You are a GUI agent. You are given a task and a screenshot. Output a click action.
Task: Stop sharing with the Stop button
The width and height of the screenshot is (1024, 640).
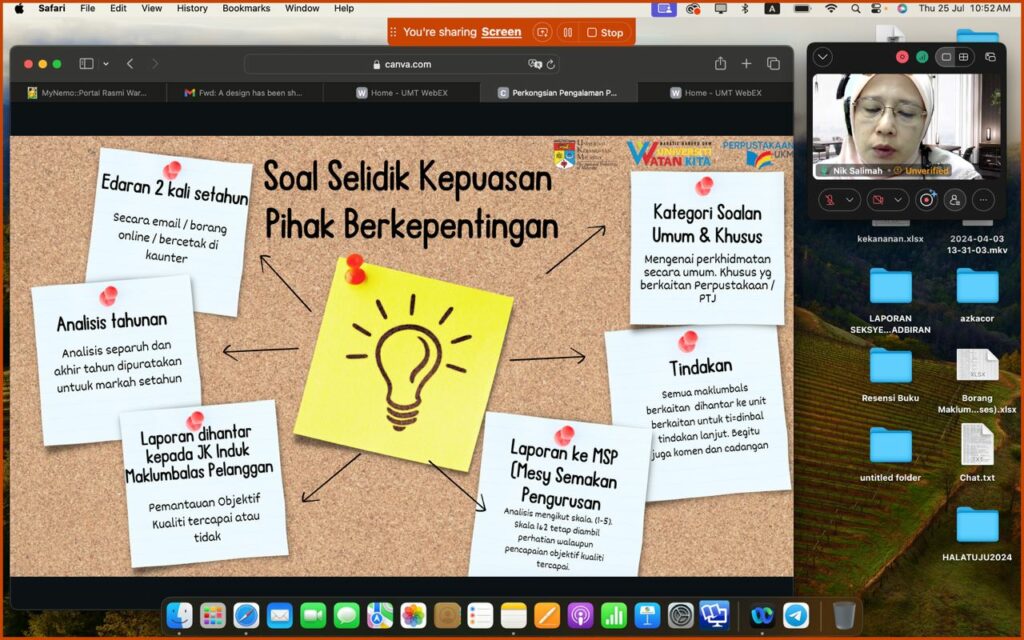pos(605,32)
